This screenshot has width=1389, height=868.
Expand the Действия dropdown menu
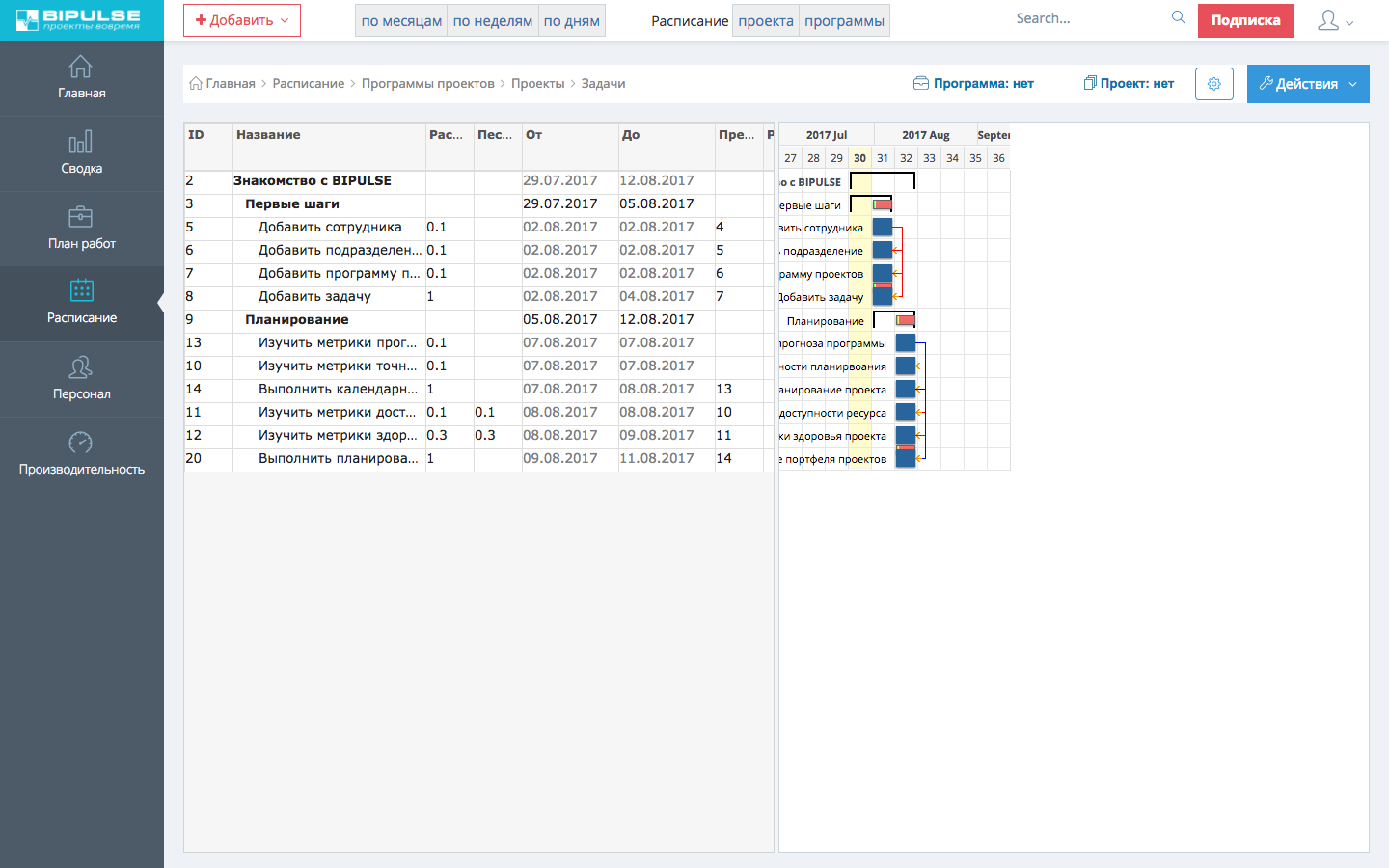click(x=1307, y=84)
